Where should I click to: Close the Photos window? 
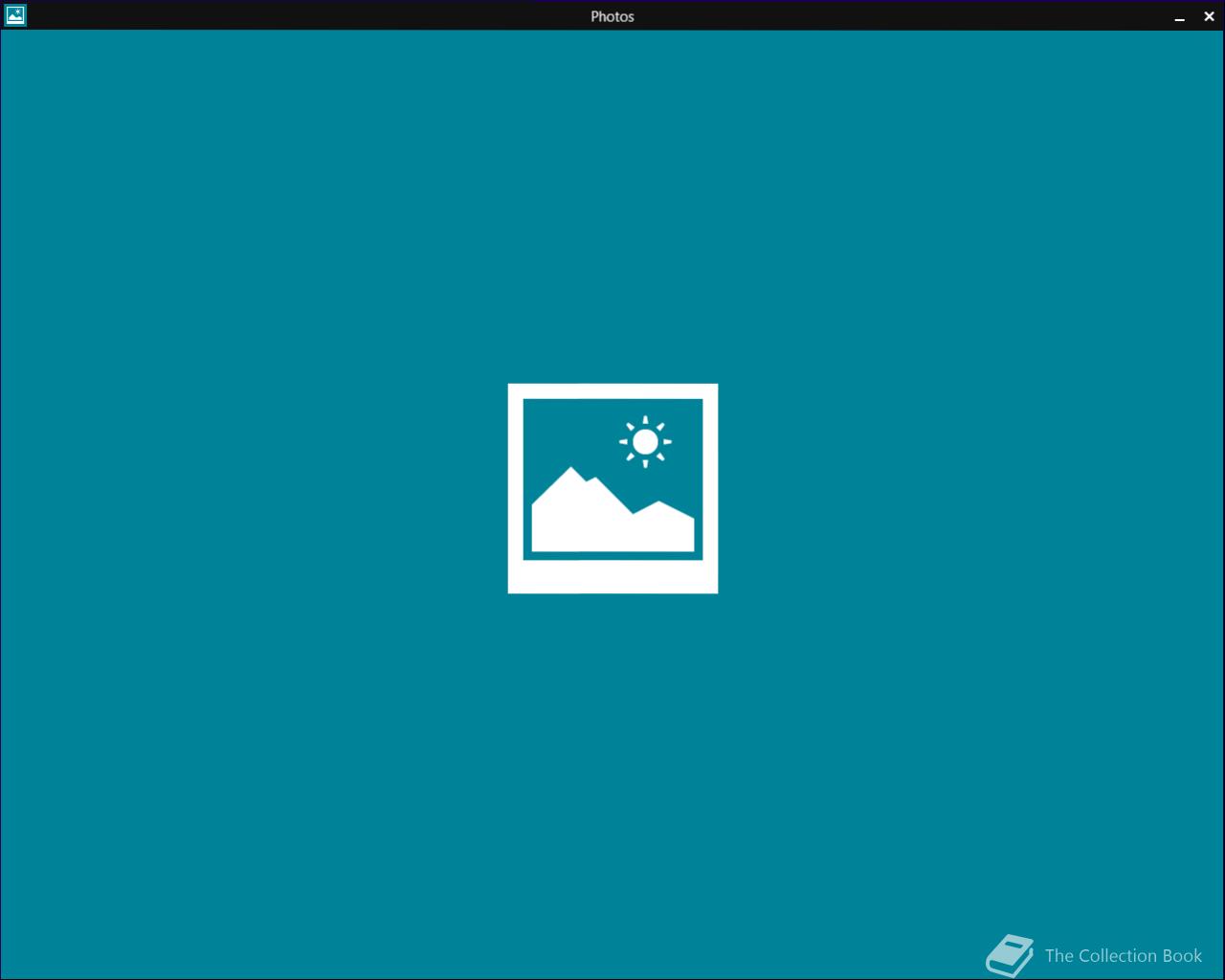tap(1209, 16)
